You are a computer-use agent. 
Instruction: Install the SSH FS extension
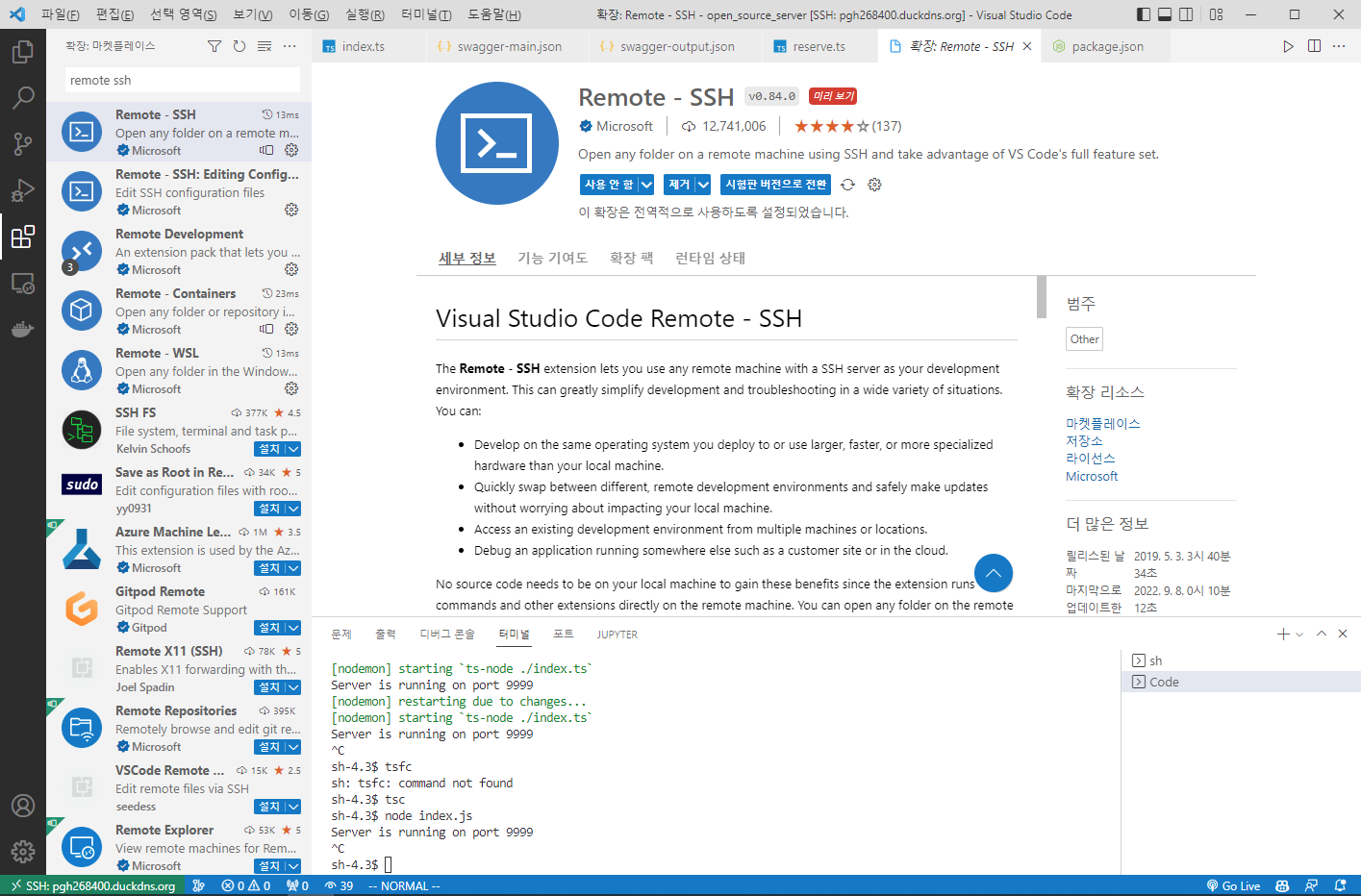[269, 449]
